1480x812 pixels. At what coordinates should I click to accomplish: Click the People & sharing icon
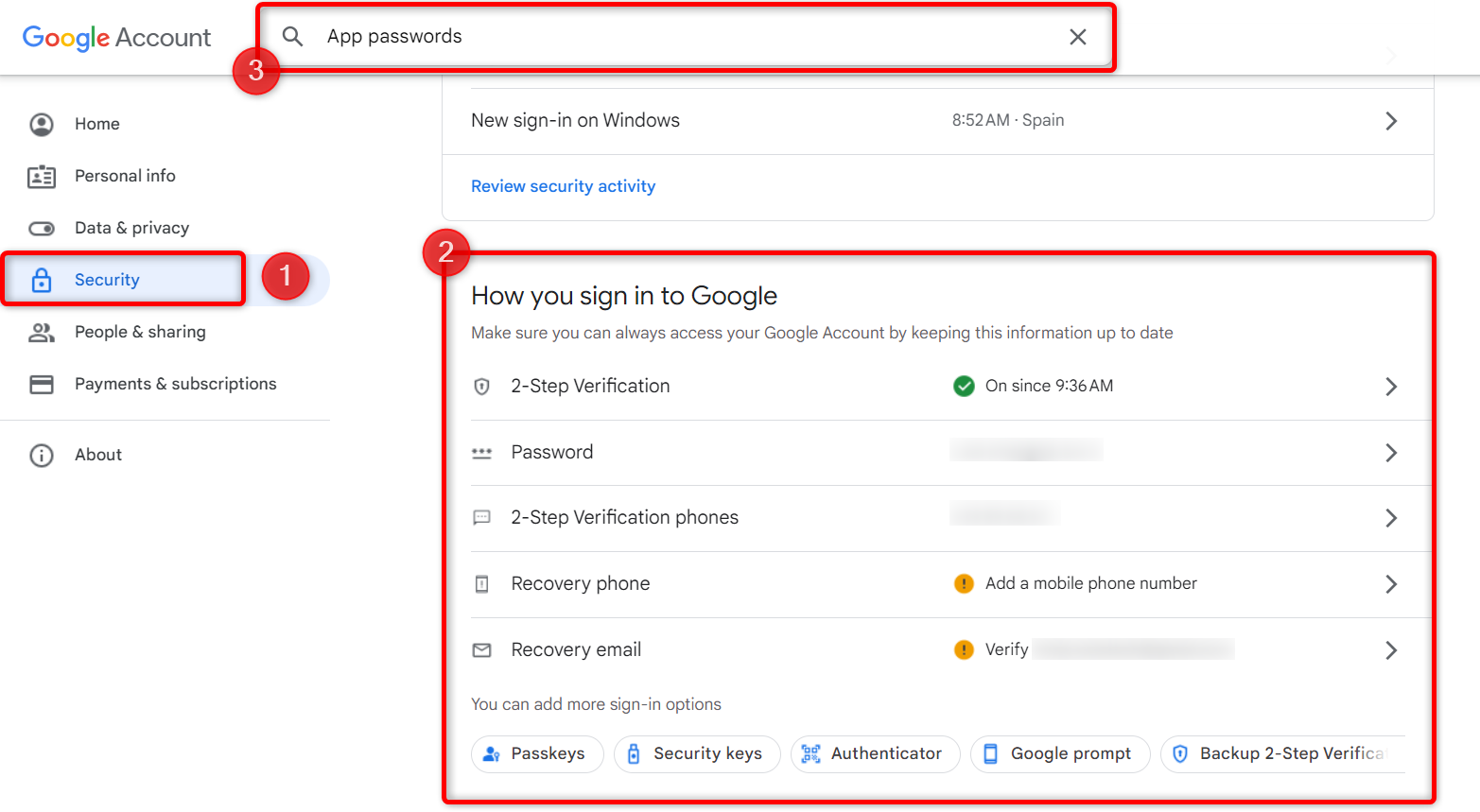42,333
